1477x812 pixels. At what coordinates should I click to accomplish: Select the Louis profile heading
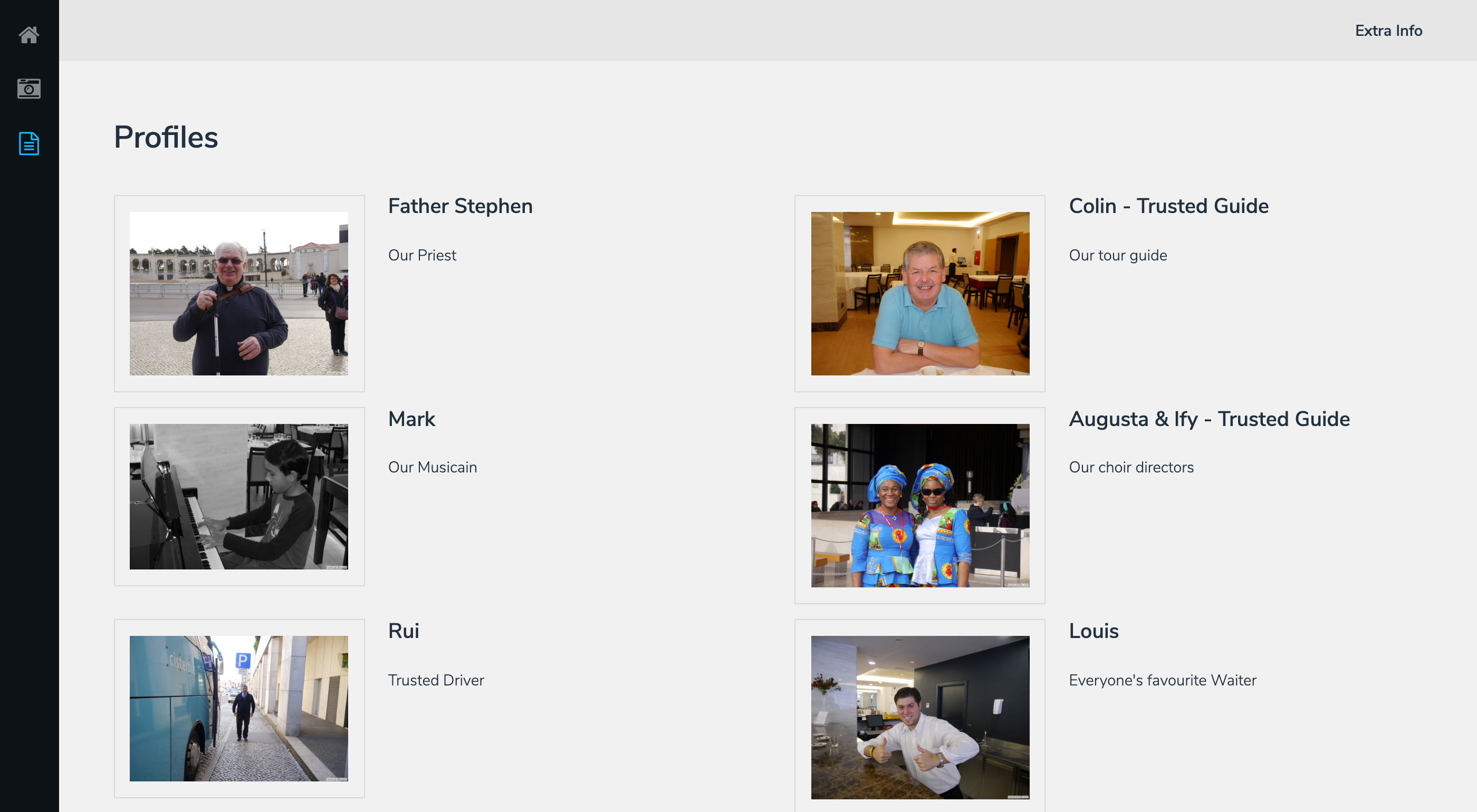coord(1094,631)
